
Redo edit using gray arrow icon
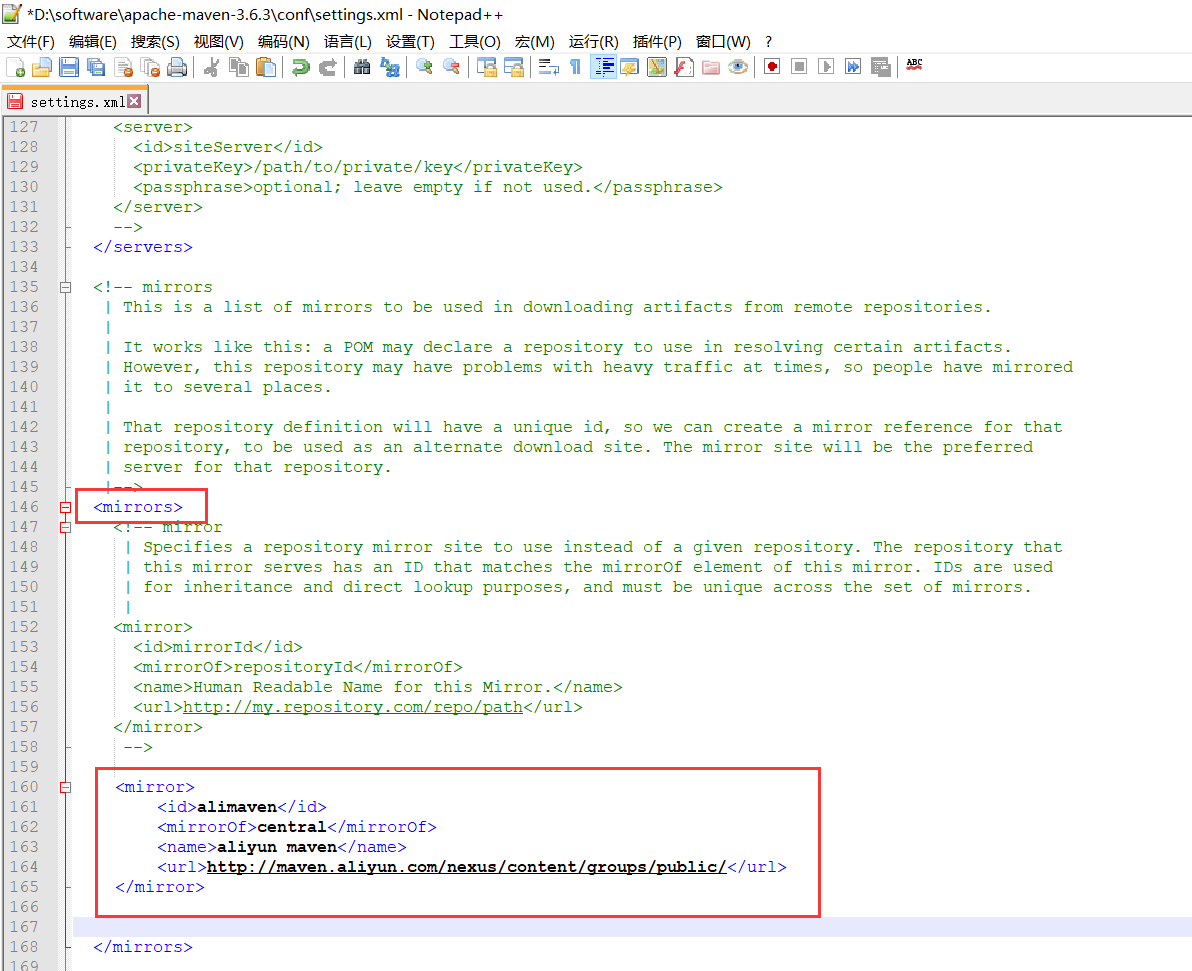tap(328, 68)
